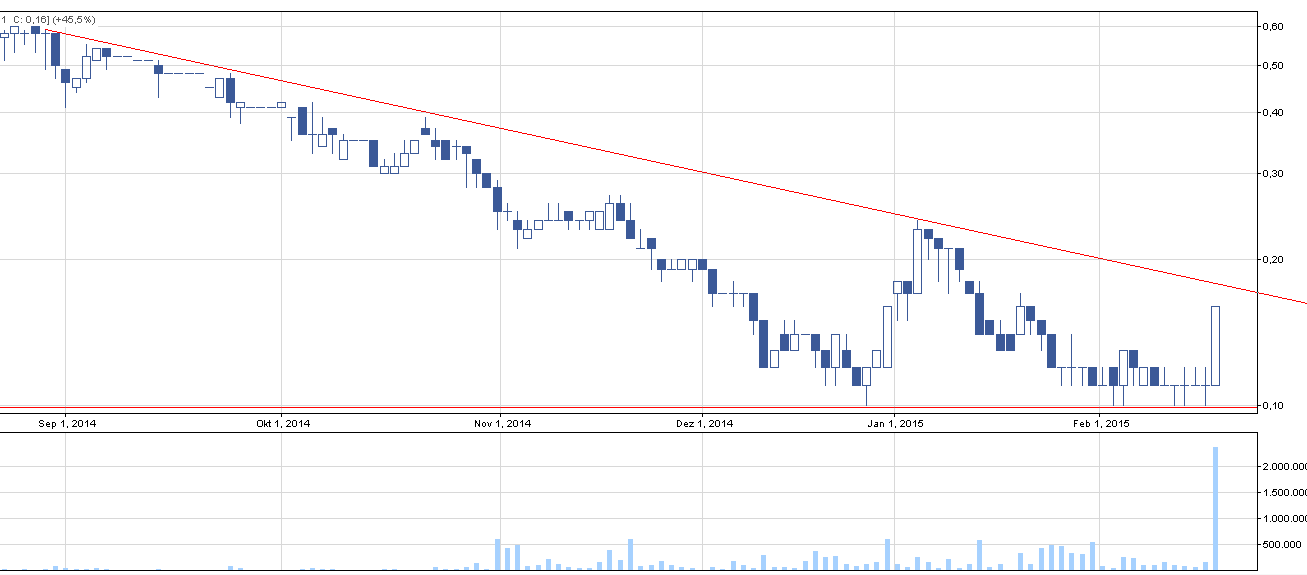The width and height of the screenshot is (1307, 575).
Task: Select the Feb 1, 2015 date label
Action: point(1101,424)
